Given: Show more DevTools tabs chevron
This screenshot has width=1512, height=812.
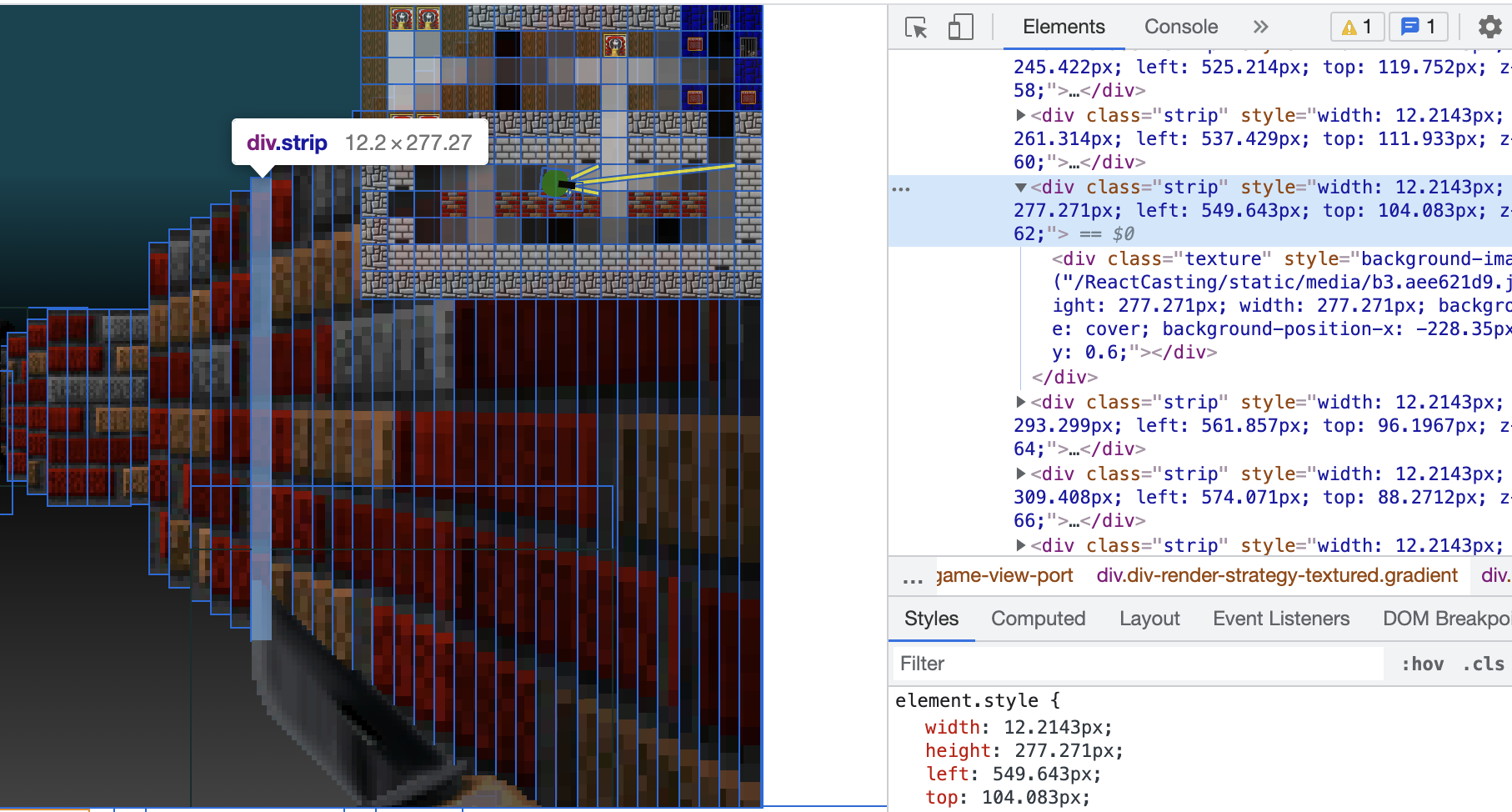Looking at the screenshot, I should point(1260,27).
